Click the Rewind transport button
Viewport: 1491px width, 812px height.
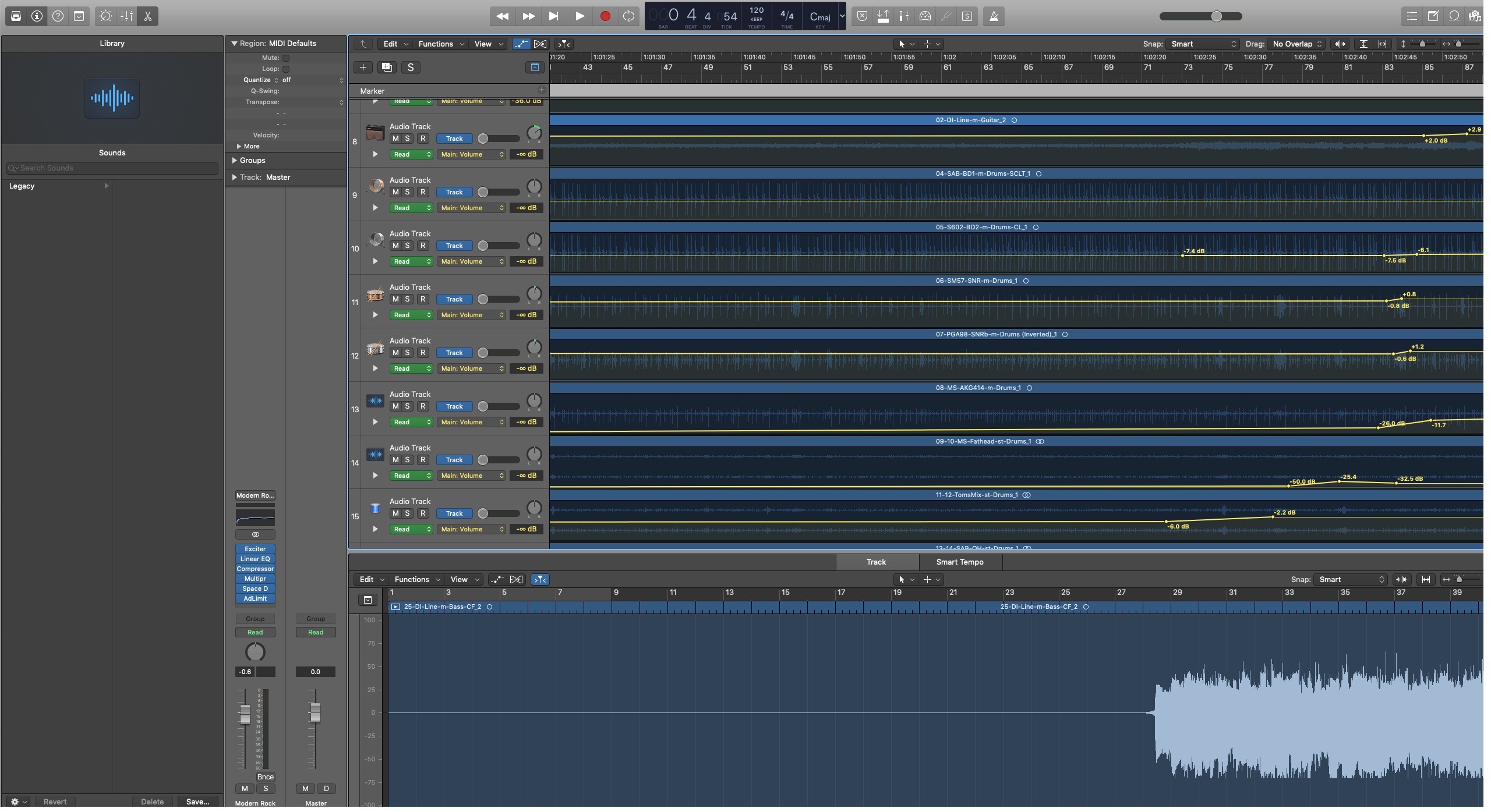502,16
